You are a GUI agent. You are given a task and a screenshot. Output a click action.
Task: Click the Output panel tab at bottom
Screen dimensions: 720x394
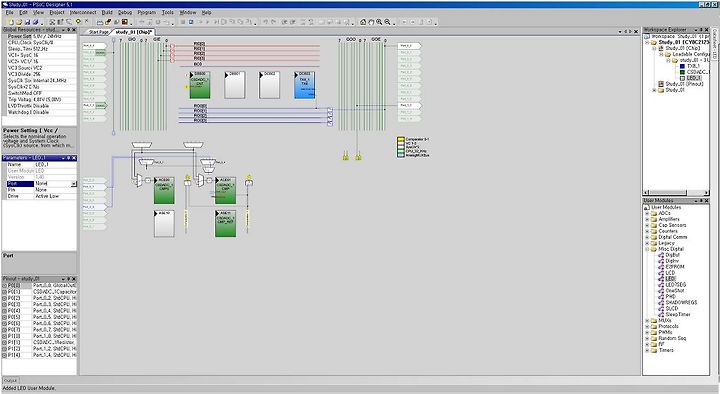10,381
